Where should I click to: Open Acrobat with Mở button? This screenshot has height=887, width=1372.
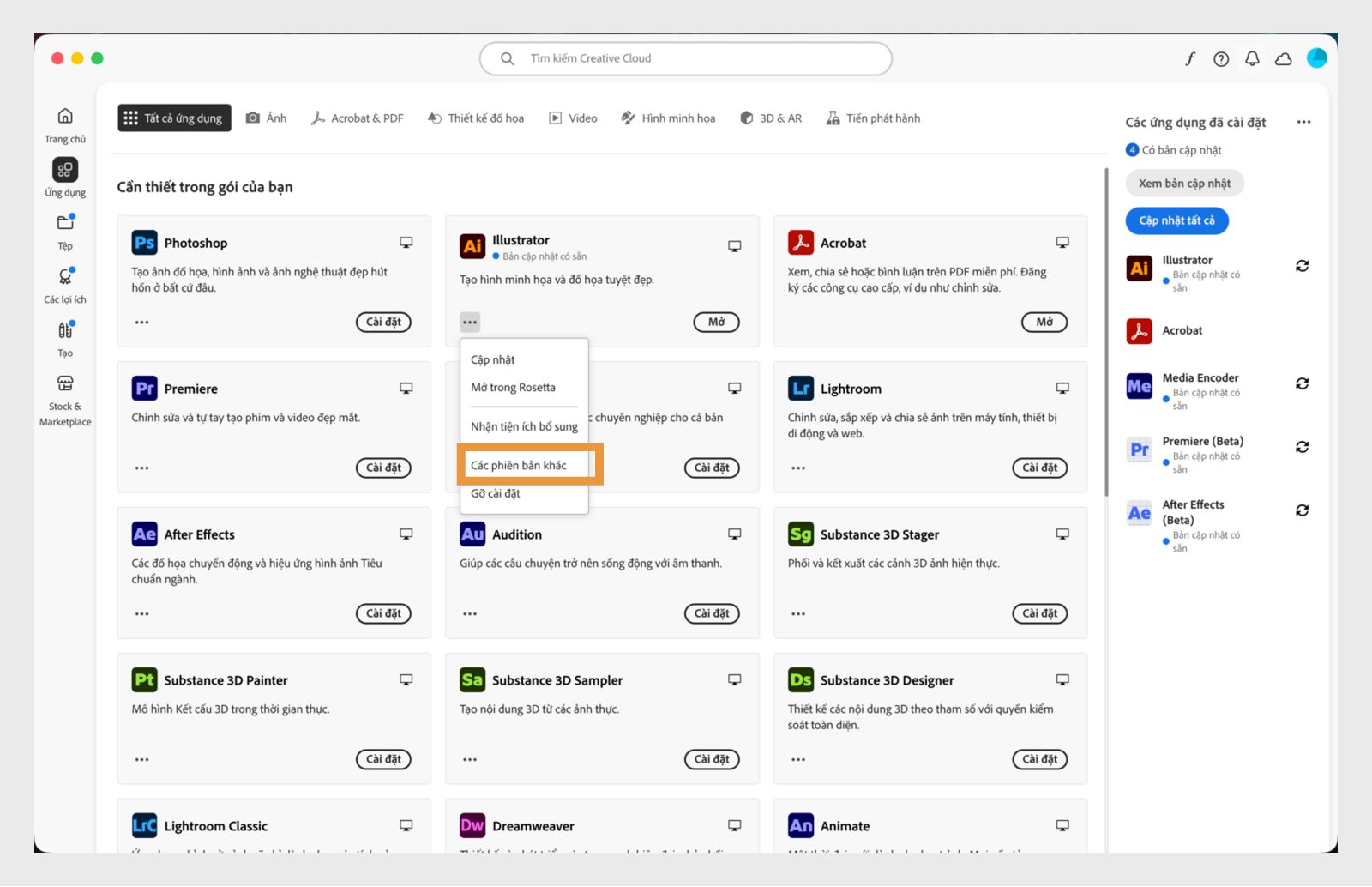coord(1044,323)
